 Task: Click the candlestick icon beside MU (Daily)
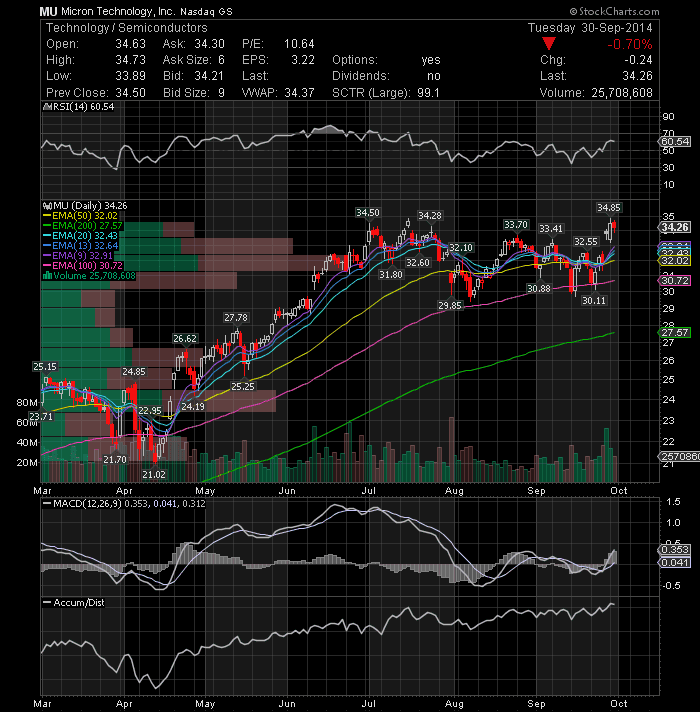click(x=47, y=206)
